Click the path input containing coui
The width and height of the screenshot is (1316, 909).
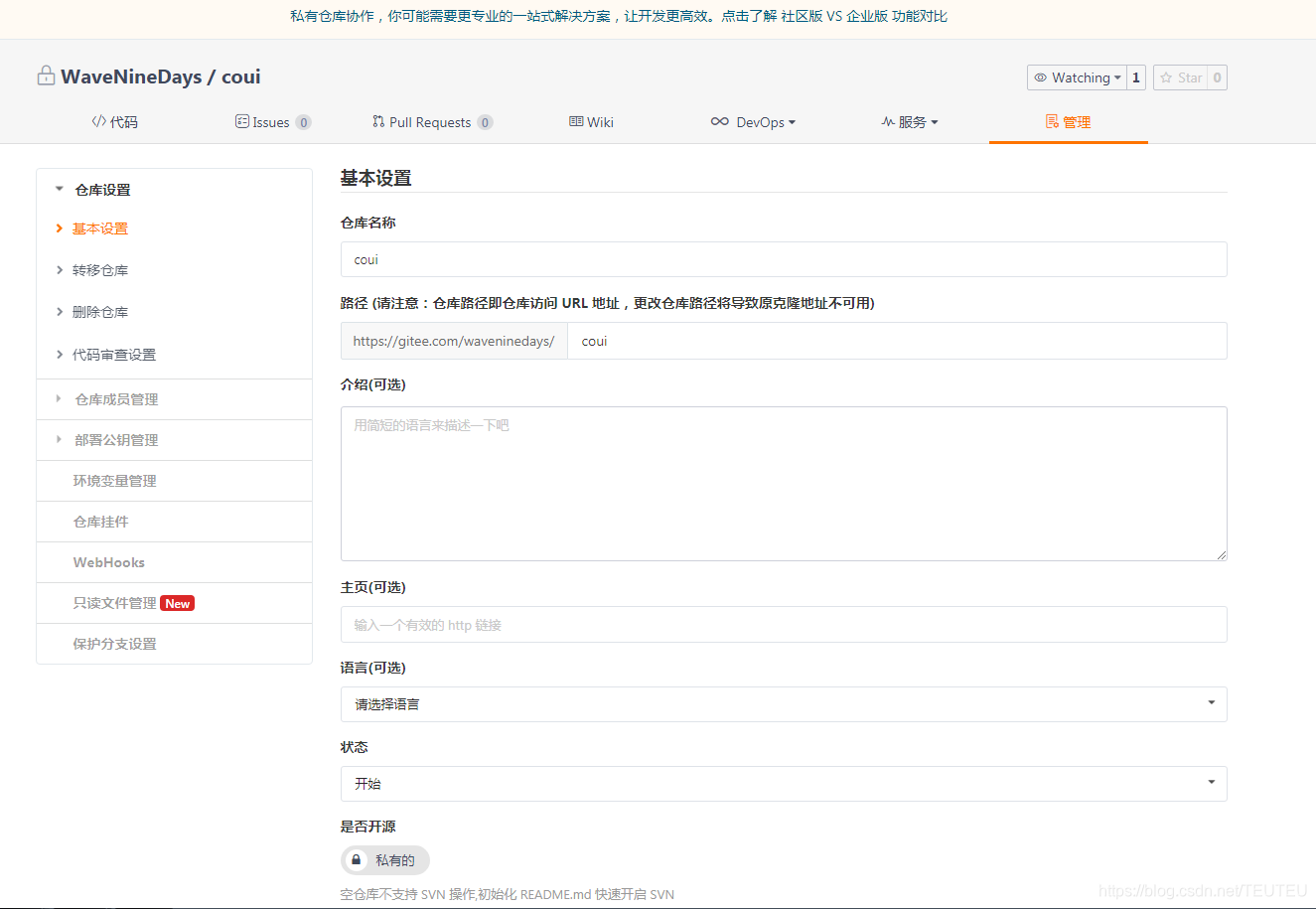click(897, 341)
